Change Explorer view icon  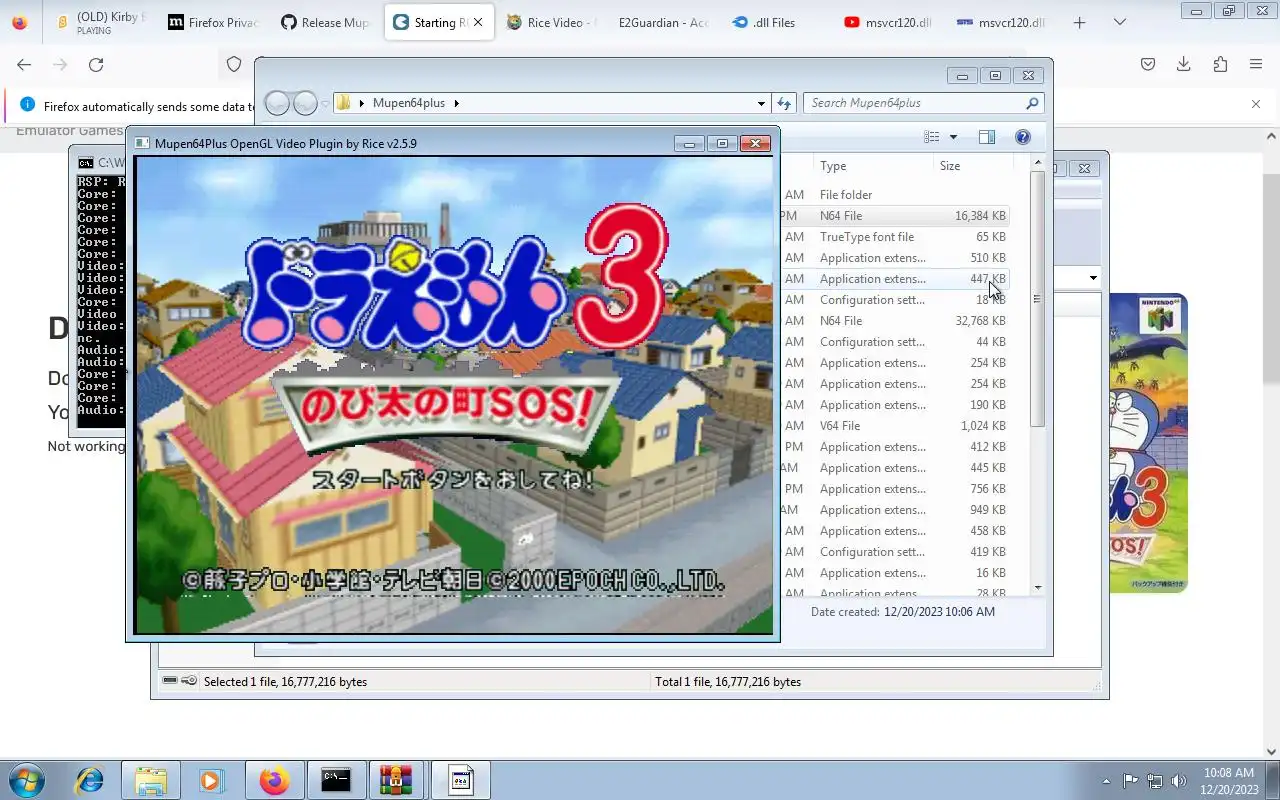point(932,137)
